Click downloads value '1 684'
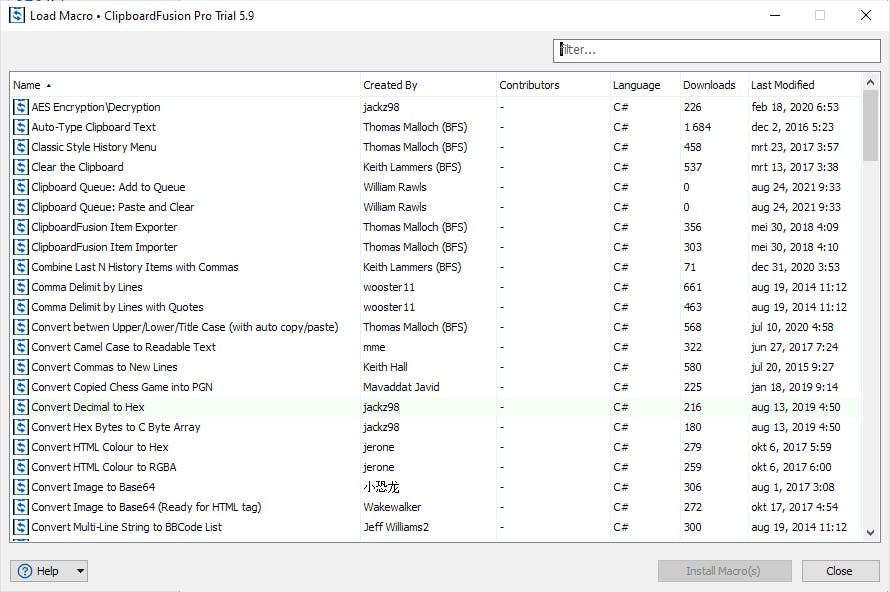Screen dimensions: 890x592 (x=698, y=127)
